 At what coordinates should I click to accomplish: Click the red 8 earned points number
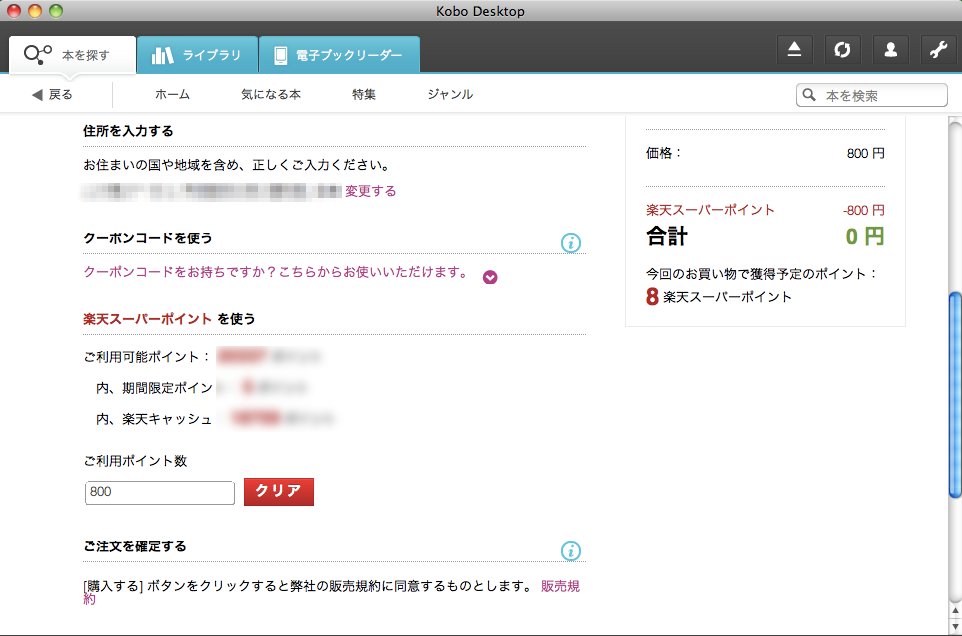[652, 296]
